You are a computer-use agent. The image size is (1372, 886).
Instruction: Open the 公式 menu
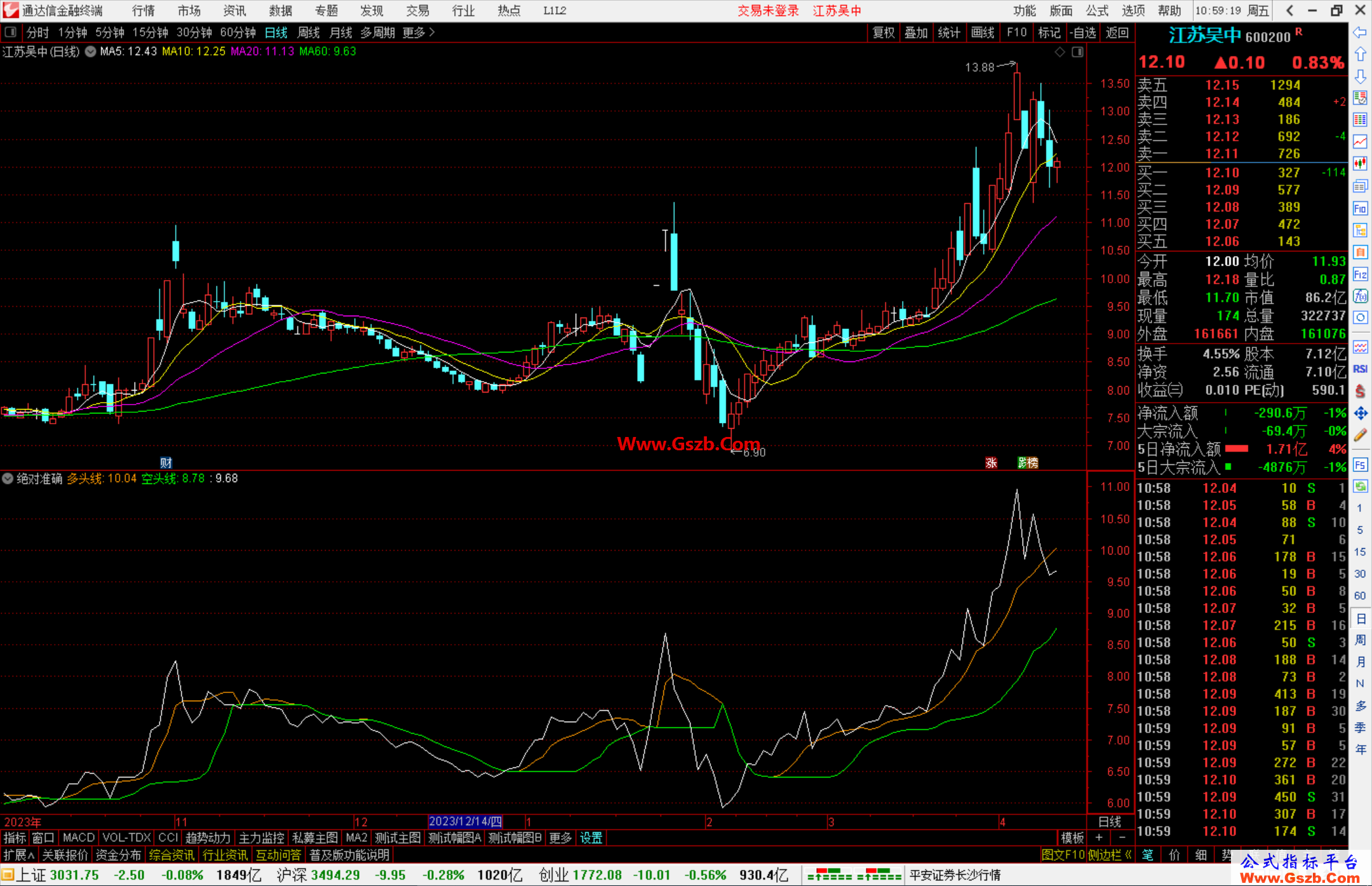(1097, 10)
